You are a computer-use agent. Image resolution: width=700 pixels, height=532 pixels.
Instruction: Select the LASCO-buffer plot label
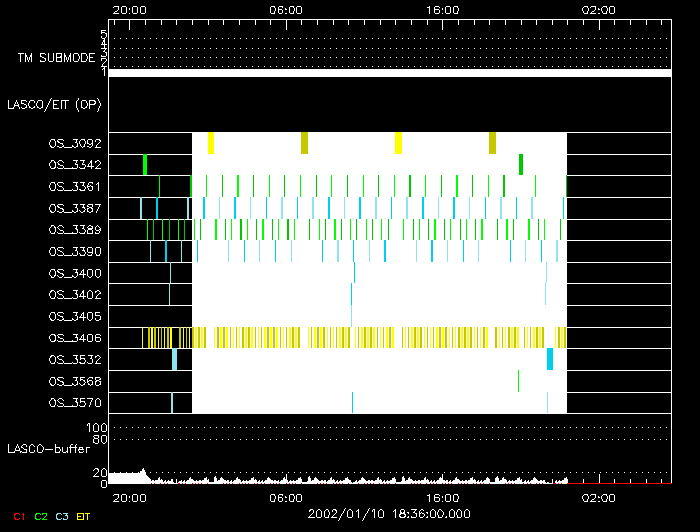(x=47, y=449)
